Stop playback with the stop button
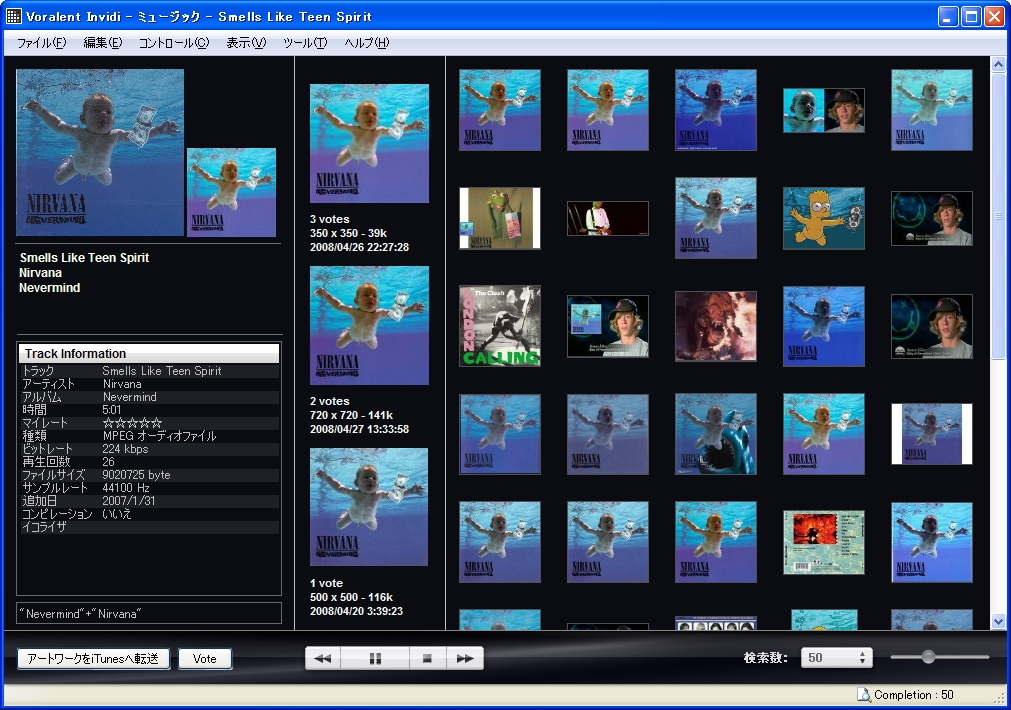 (x=427, y=658)
